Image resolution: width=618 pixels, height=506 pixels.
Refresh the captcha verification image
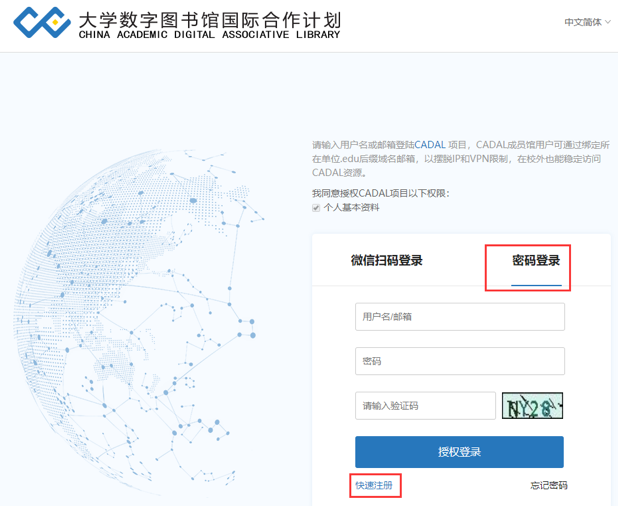[532, 406]
